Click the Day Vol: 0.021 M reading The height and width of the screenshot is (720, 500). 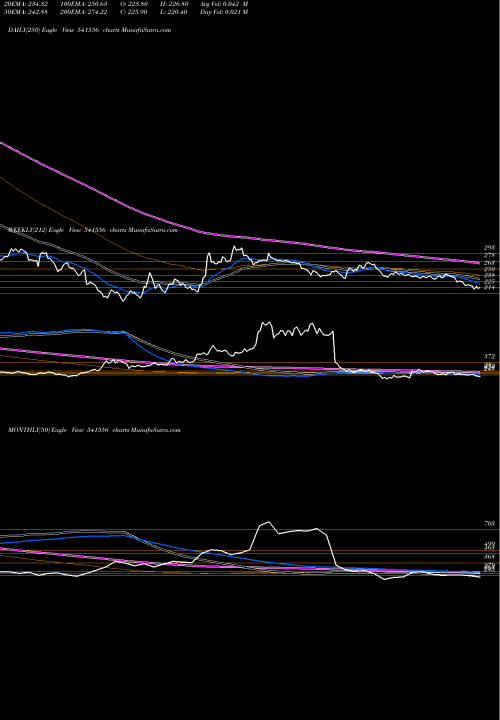[x=224, y=12]
